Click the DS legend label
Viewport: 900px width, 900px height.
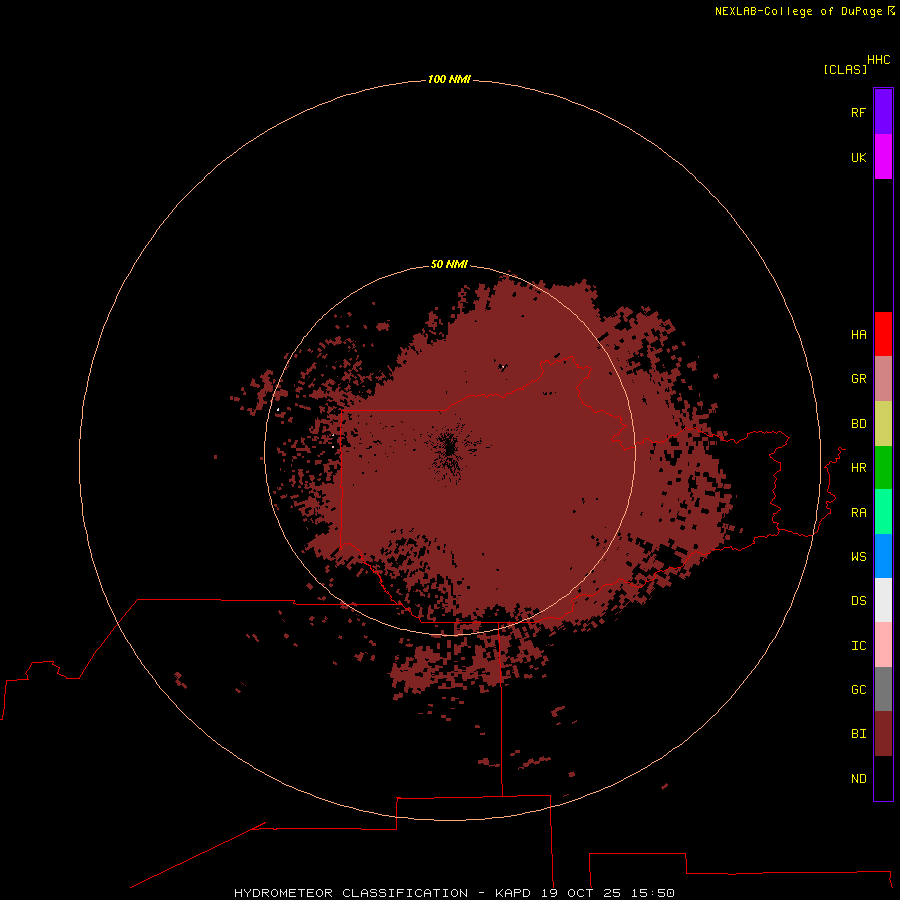point(858,601)
